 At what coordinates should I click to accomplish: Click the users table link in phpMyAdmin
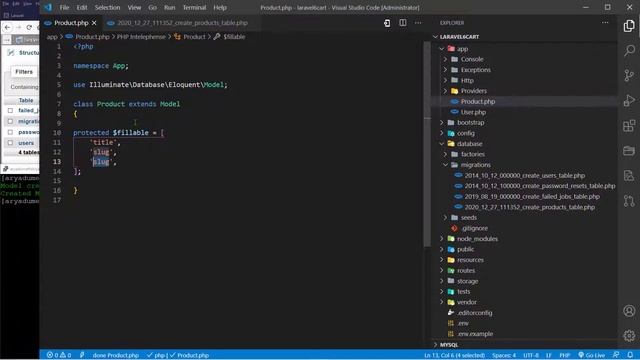click(x=26, y=143)
